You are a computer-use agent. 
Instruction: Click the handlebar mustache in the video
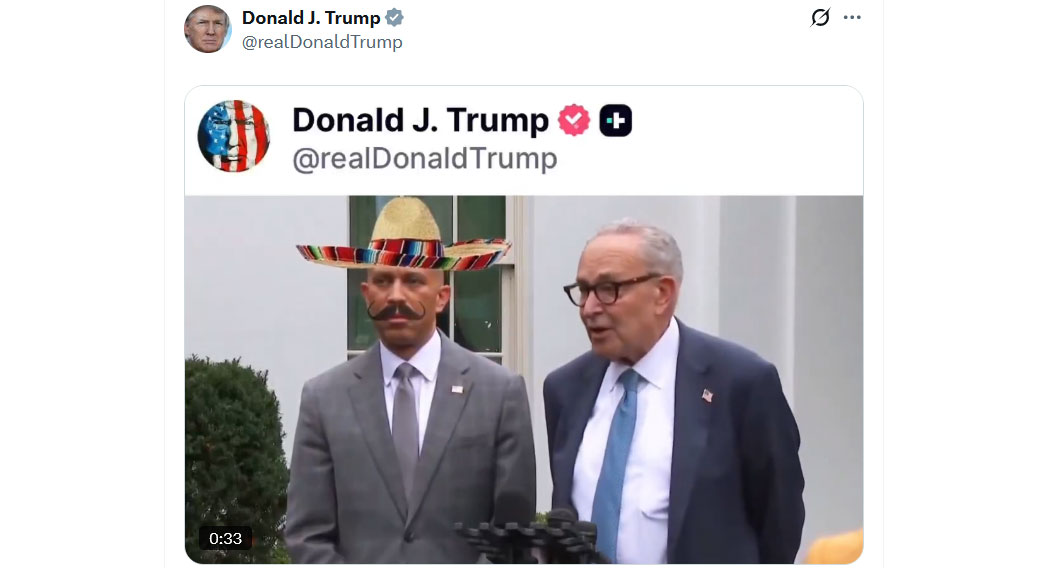click(399, 312)
